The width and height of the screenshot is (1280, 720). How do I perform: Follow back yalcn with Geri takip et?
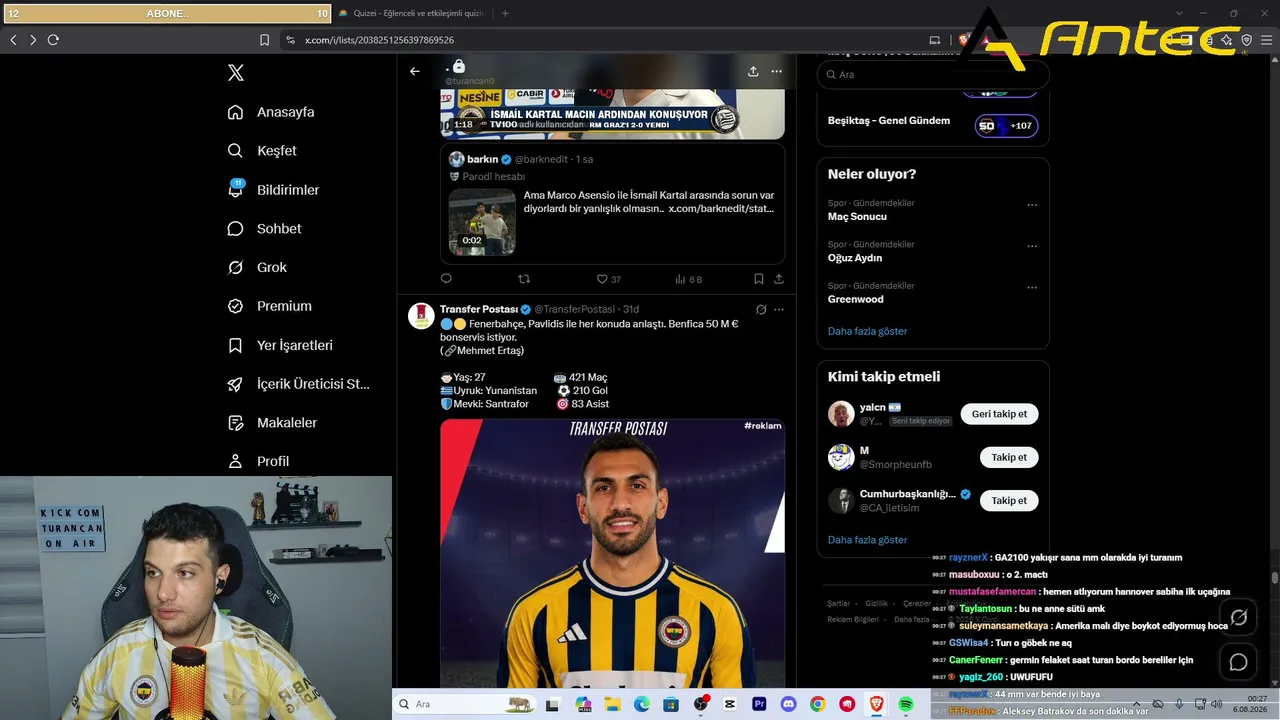click(999, 414)
